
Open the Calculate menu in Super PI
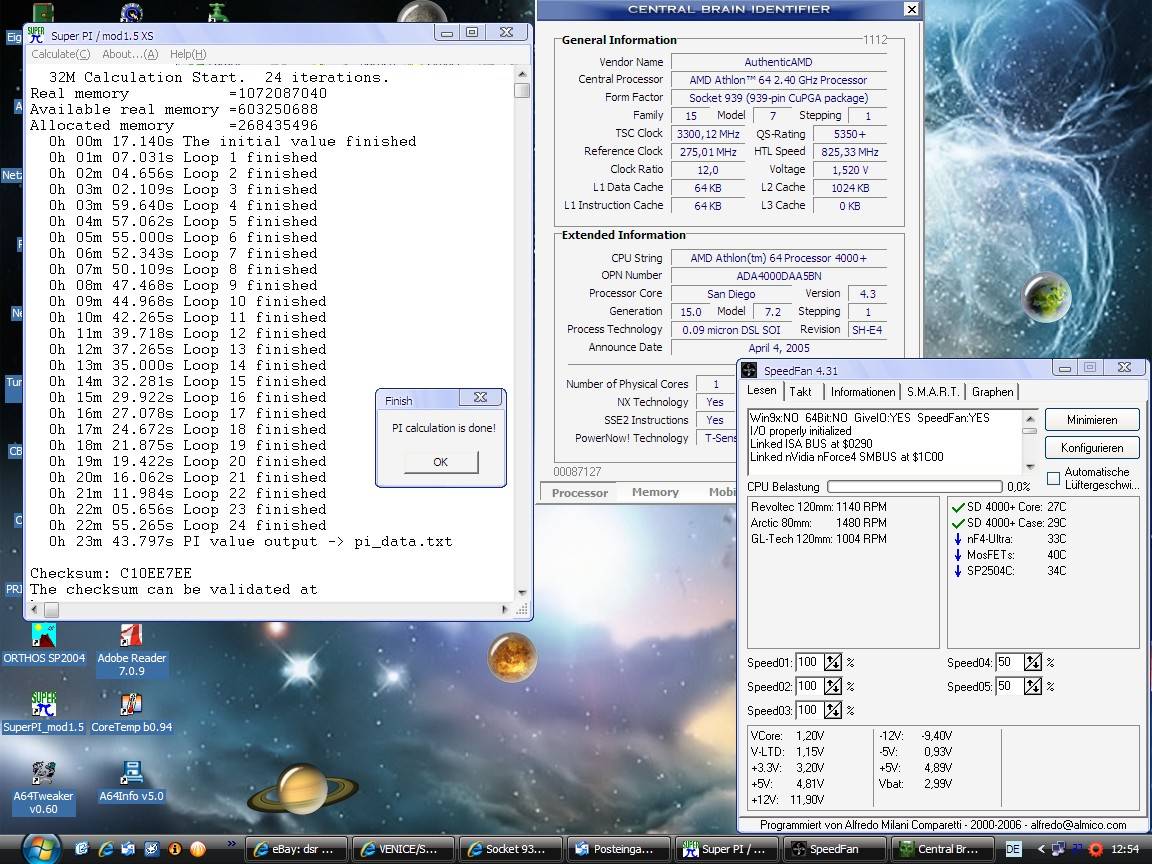coord(60,54)
